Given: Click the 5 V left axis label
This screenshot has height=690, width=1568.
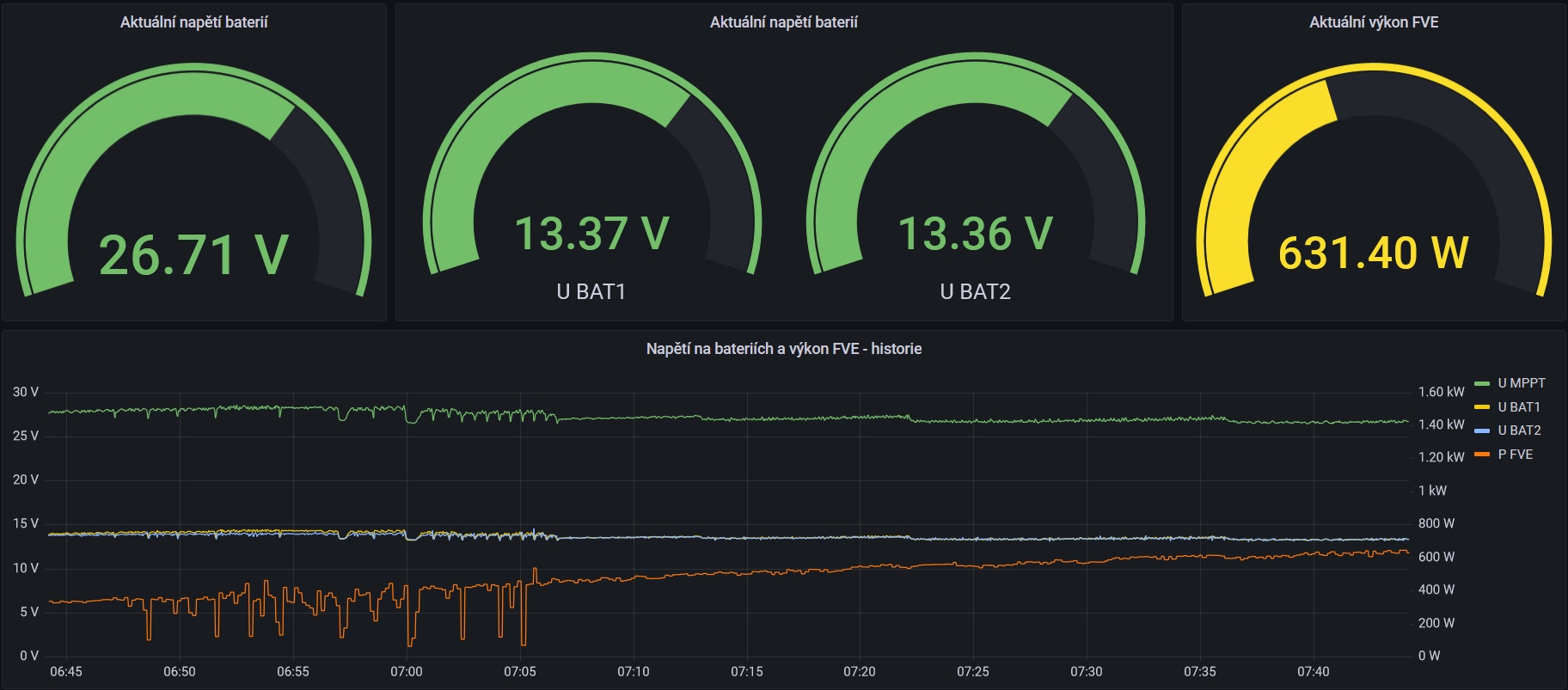Looking at the screenshot, I should 29,612.
